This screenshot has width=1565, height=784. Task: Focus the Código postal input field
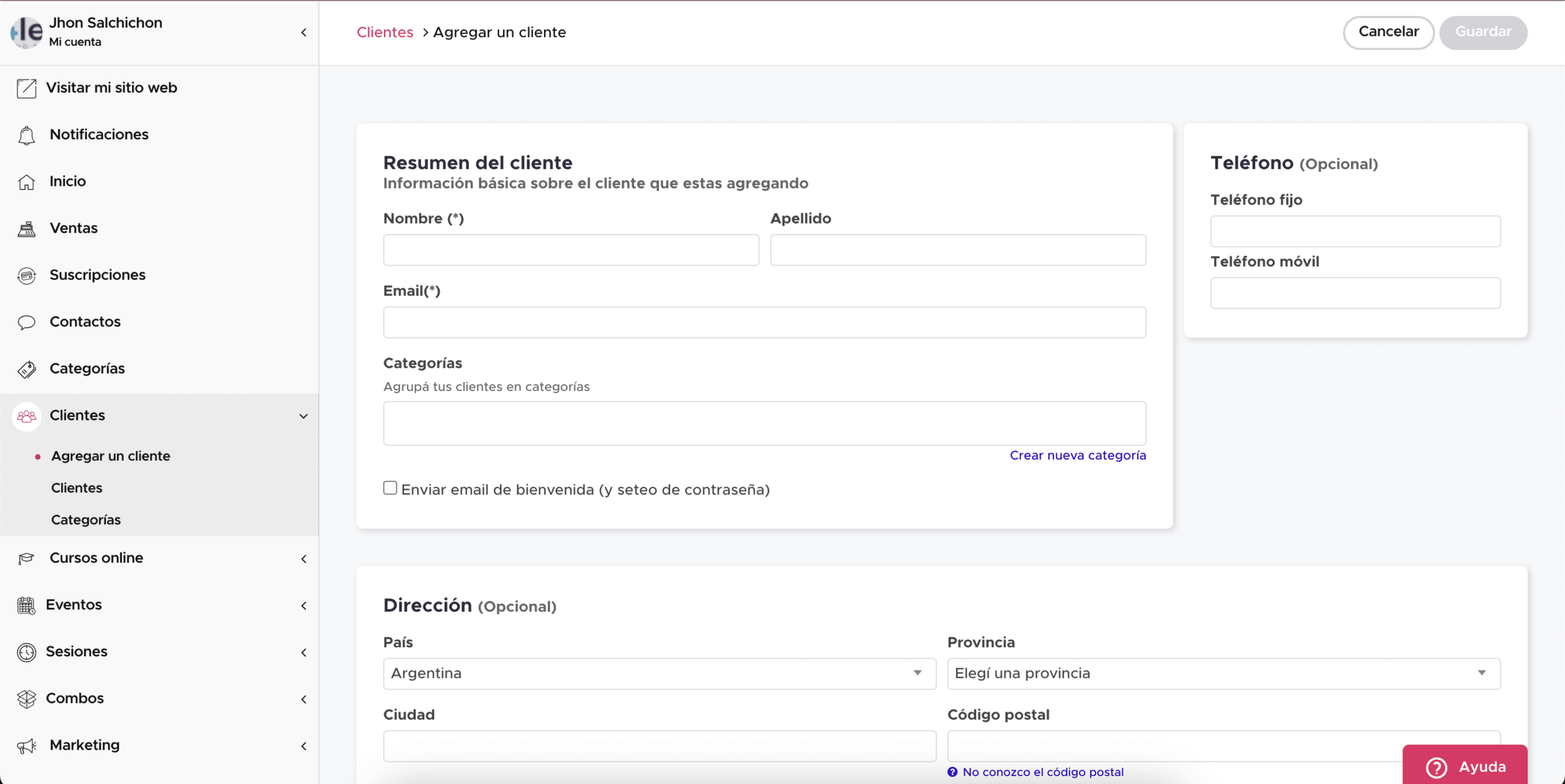(1224, 746)
